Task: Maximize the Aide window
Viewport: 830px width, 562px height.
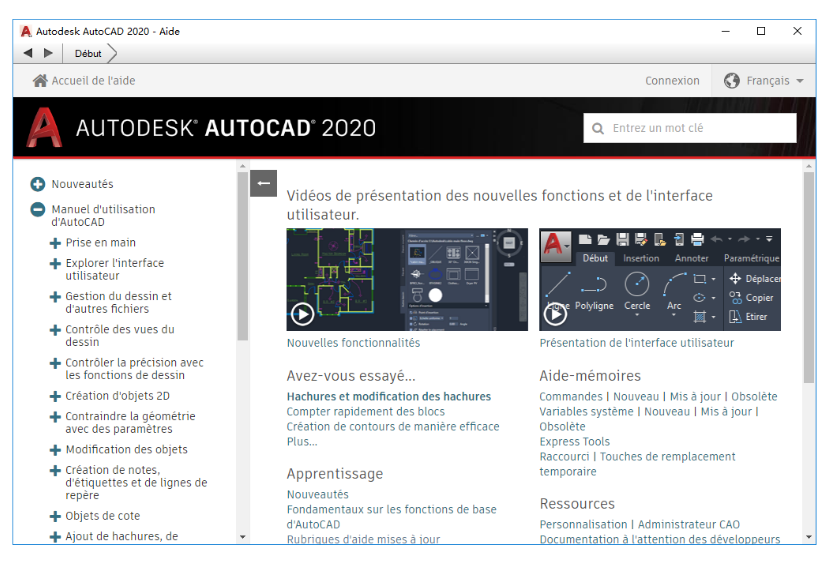Action: pos(761,31)
